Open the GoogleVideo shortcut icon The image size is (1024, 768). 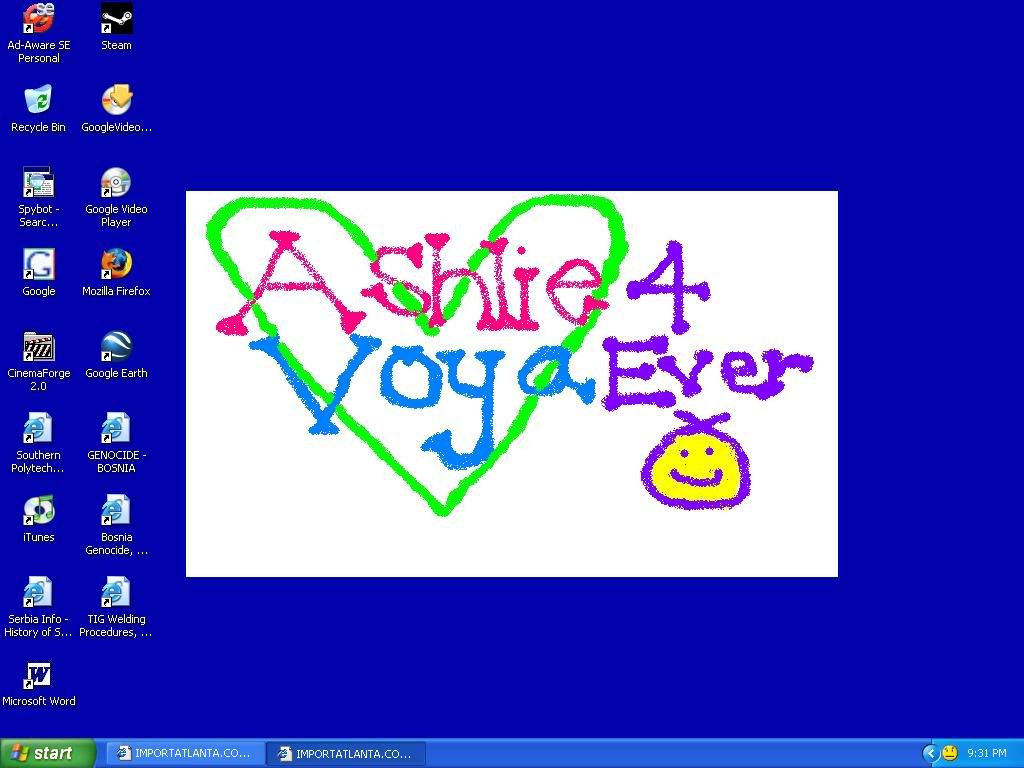tap(116, 101)
